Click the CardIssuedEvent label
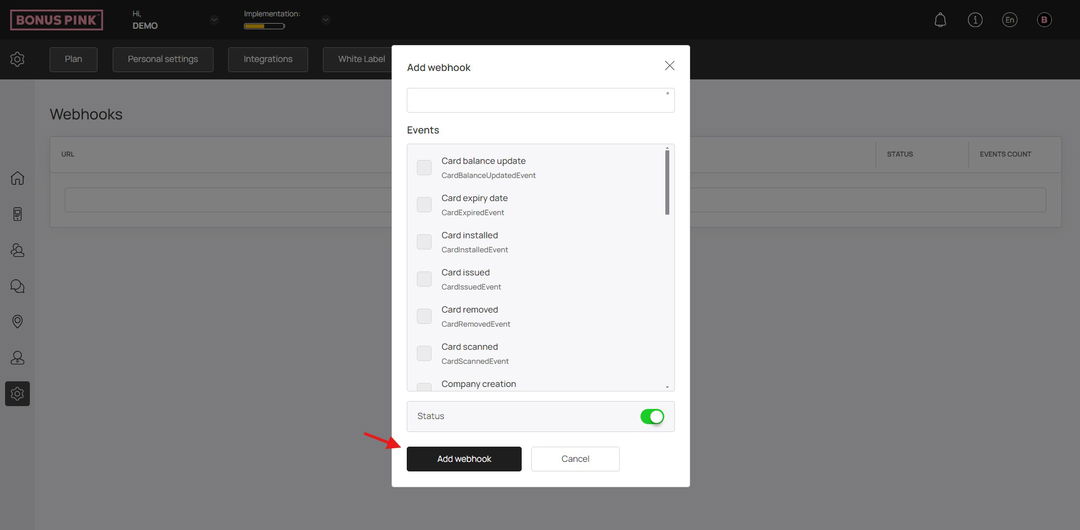The image size is (1080, 530). [471, 287]
